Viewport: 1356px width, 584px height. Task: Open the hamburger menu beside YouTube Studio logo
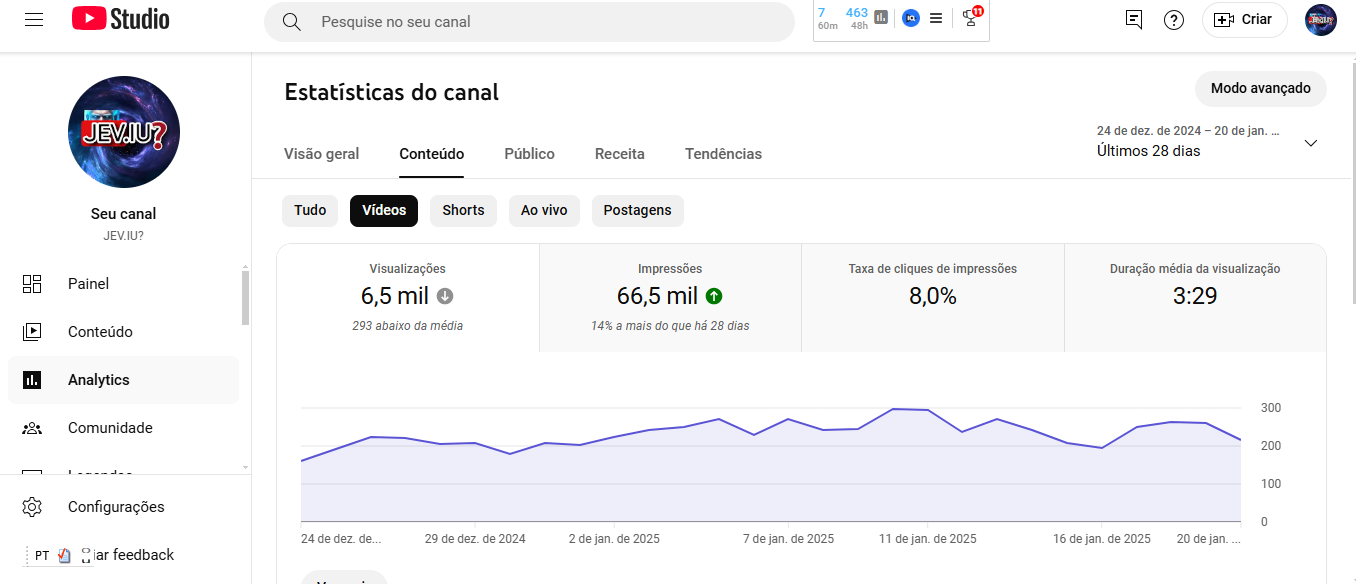[x=34, y=20]
